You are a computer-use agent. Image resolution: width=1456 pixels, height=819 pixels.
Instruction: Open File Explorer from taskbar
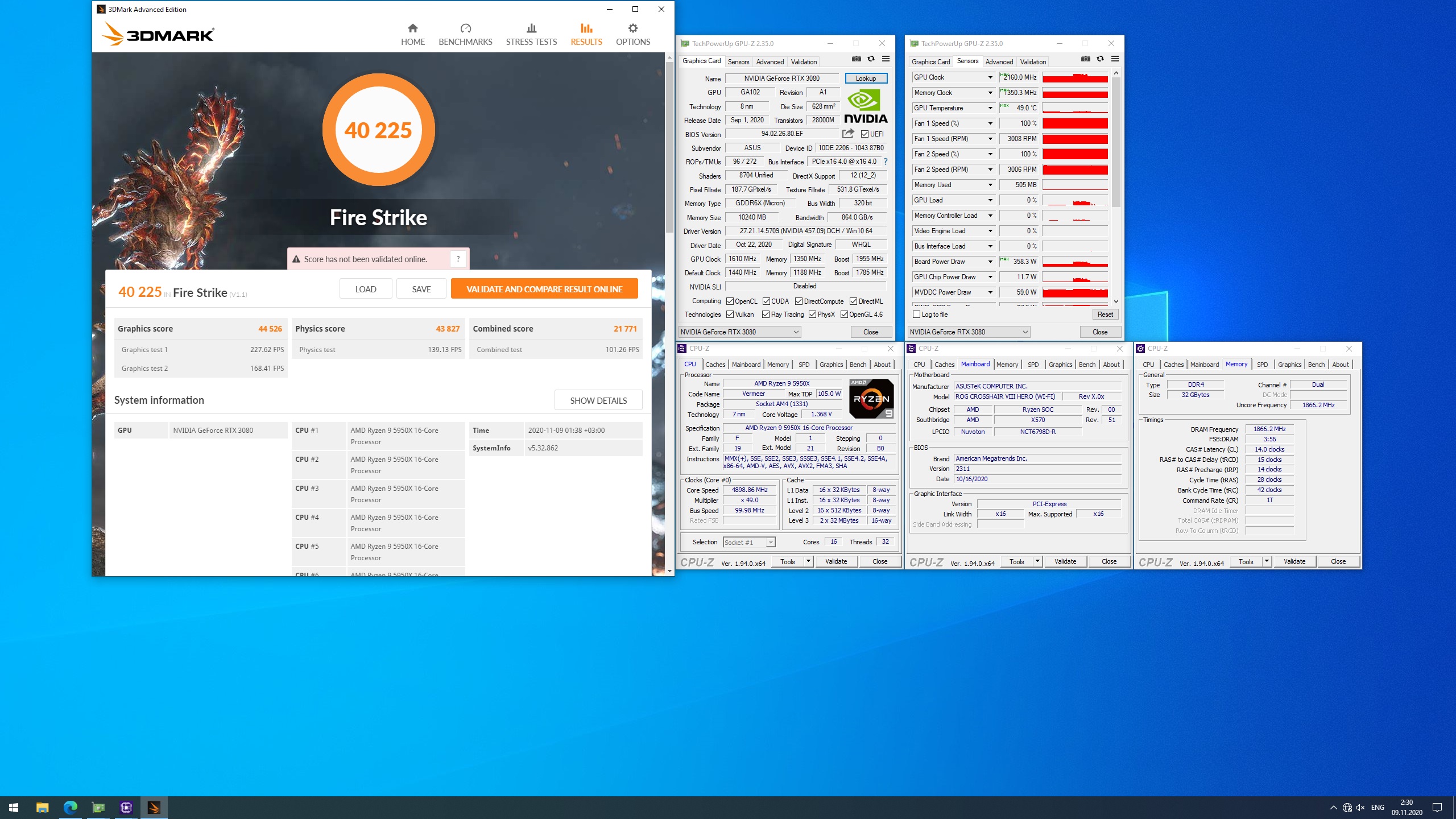point(42,807)
